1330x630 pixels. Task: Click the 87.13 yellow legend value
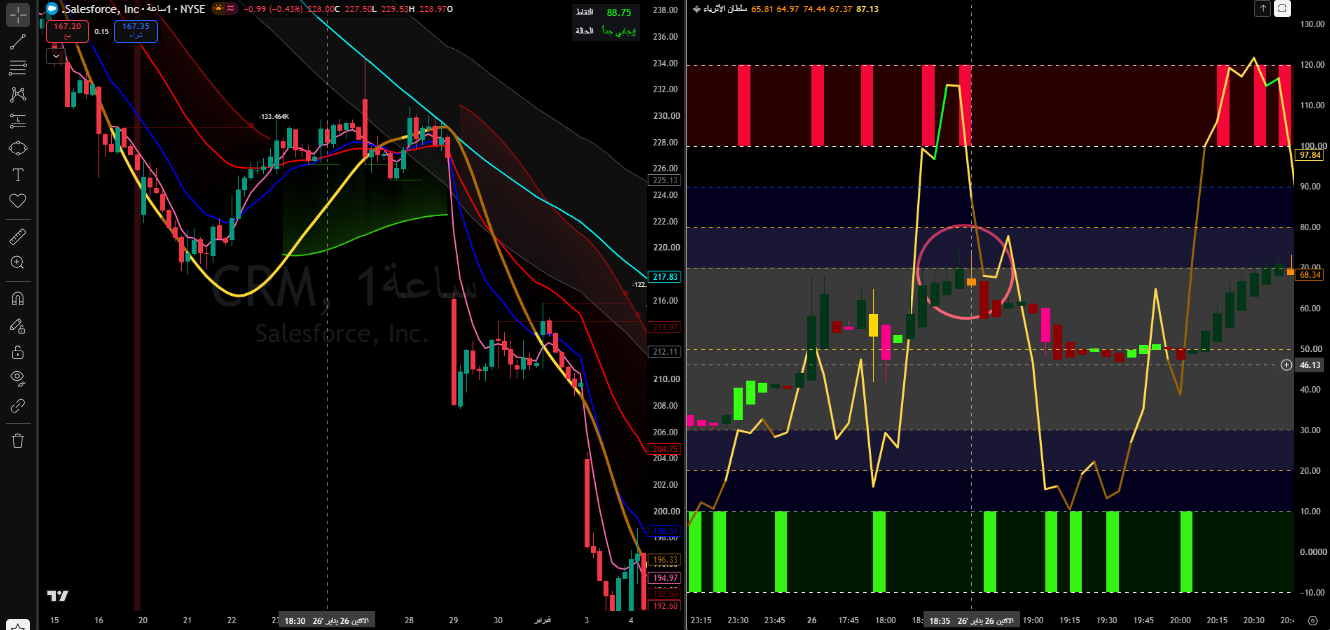868,8
